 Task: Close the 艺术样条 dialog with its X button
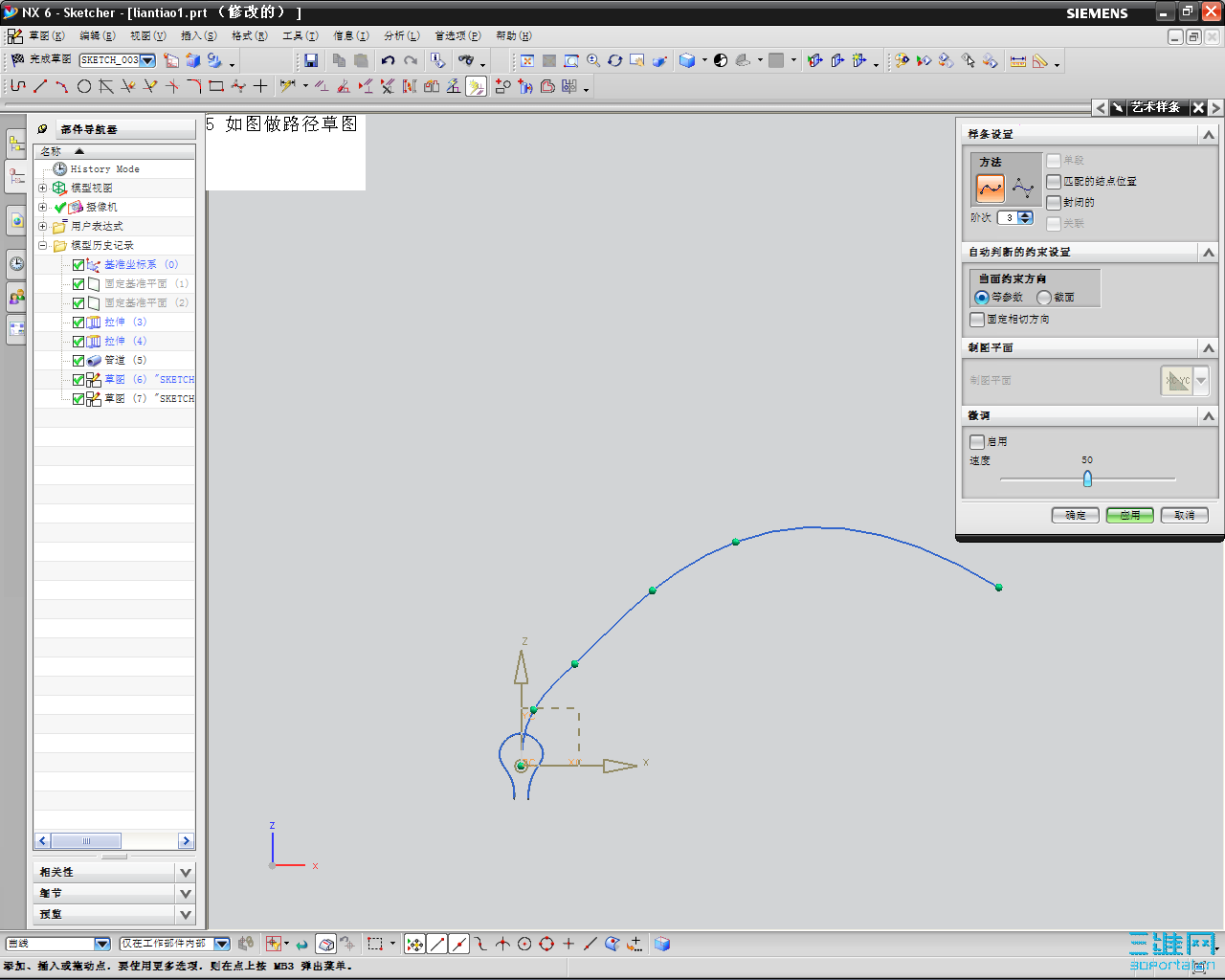click(x=1198, y=108)
